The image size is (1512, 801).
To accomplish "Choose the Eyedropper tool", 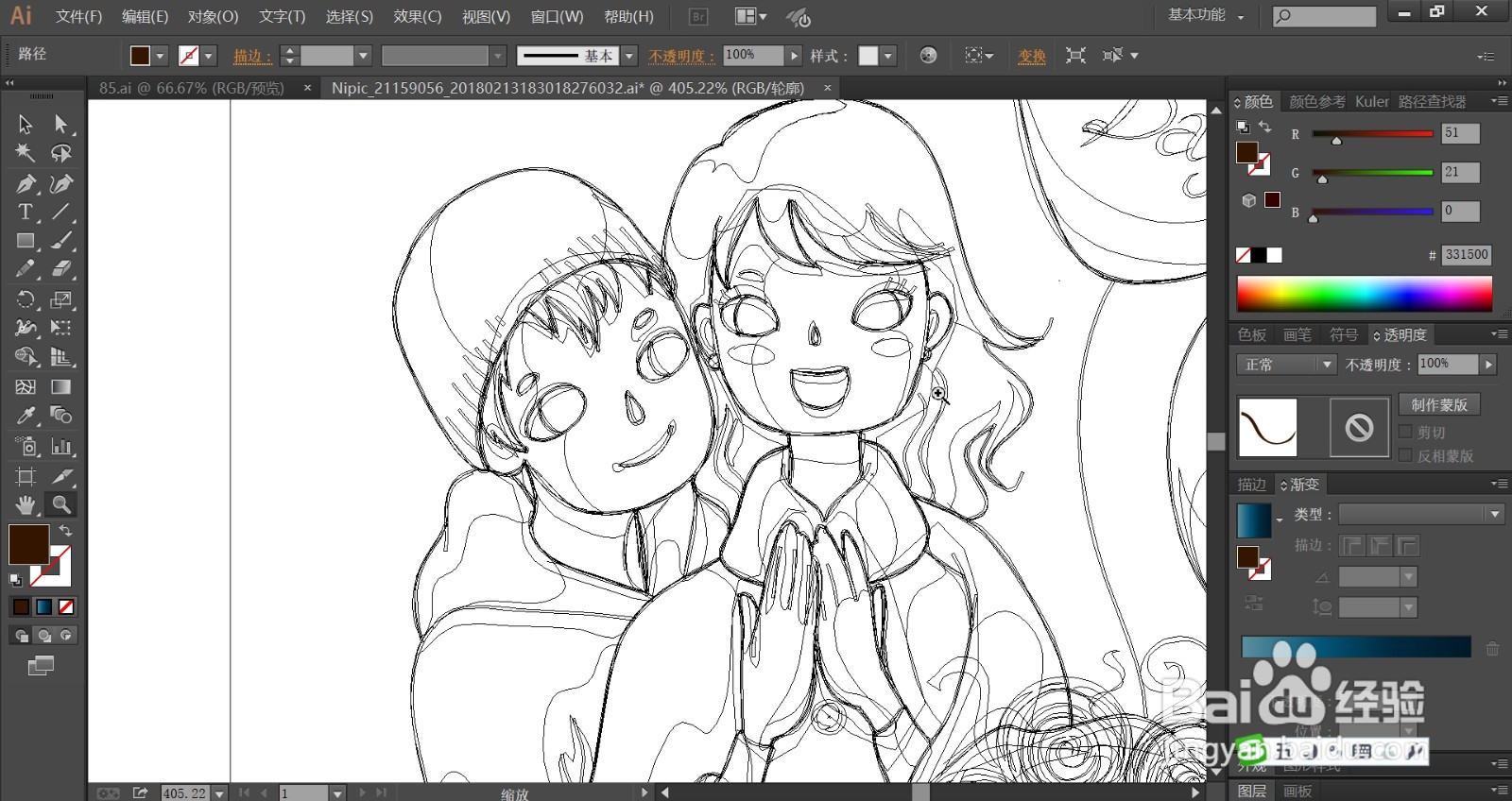I will click(26, 416).
